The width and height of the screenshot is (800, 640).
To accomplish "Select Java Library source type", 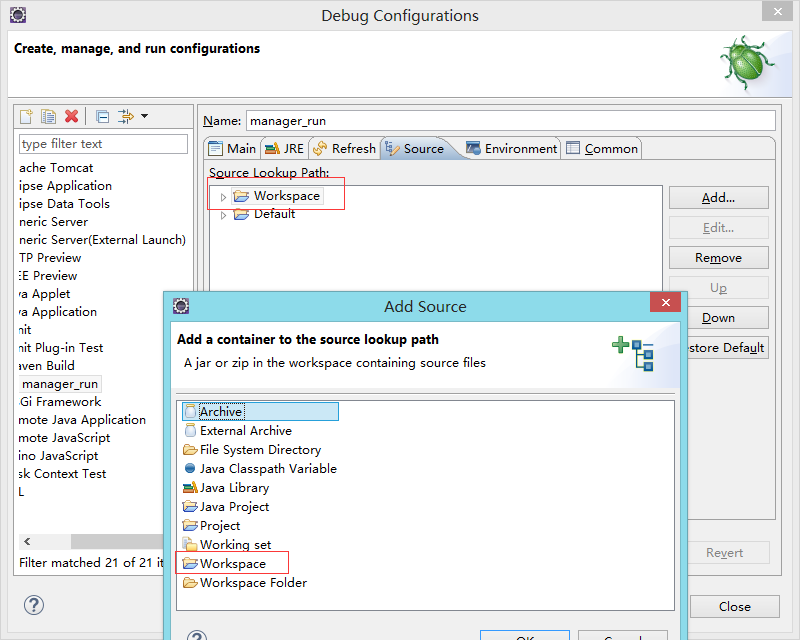I will (227, 487).
